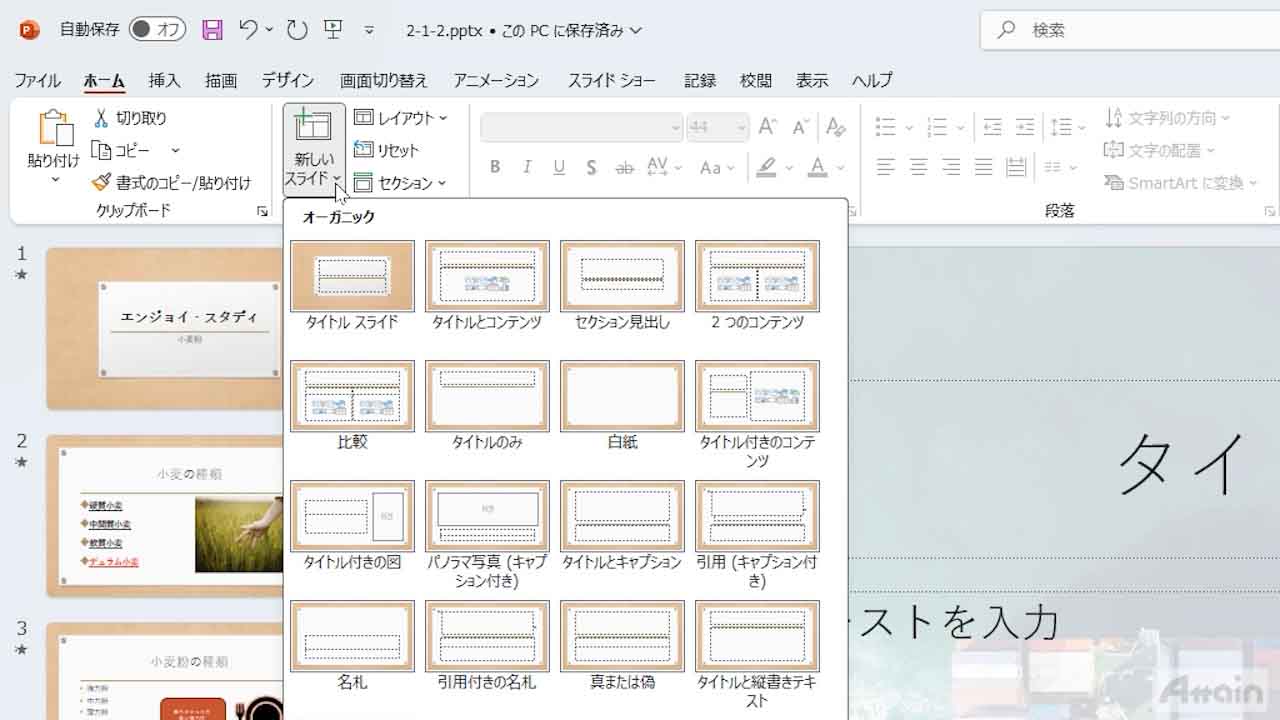Decrease font size icon
Viewport: 1280px width, 720px height.
point(800,127)
